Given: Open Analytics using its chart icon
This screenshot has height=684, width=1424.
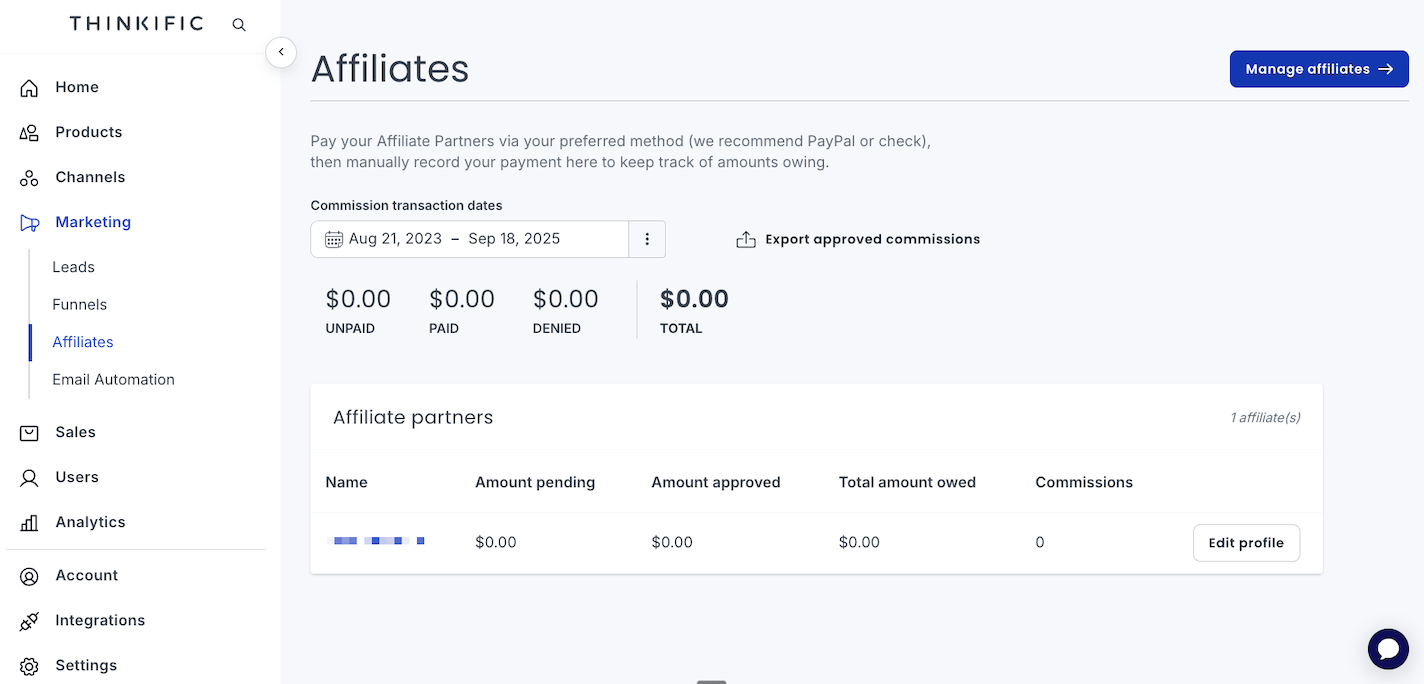Looking at the screenshot, I should coord(30,522).
